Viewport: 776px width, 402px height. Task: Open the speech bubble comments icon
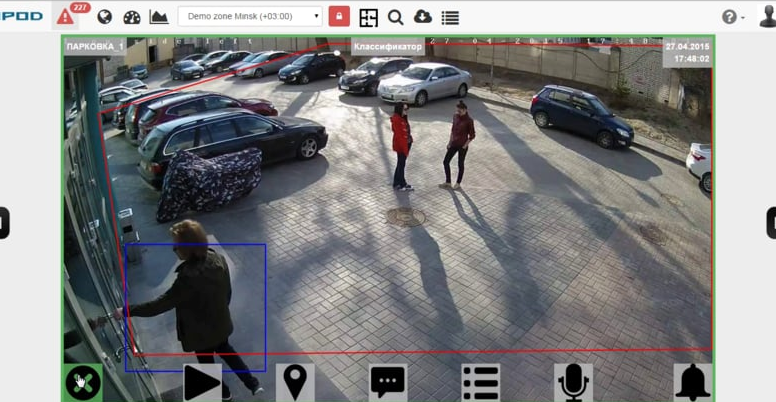(388, 383)
